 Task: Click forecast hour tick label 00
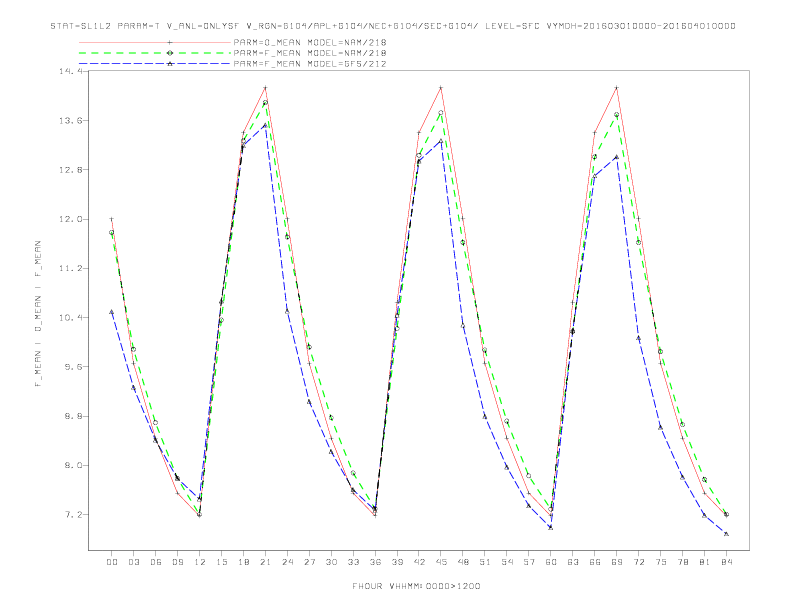click(112, 562)
